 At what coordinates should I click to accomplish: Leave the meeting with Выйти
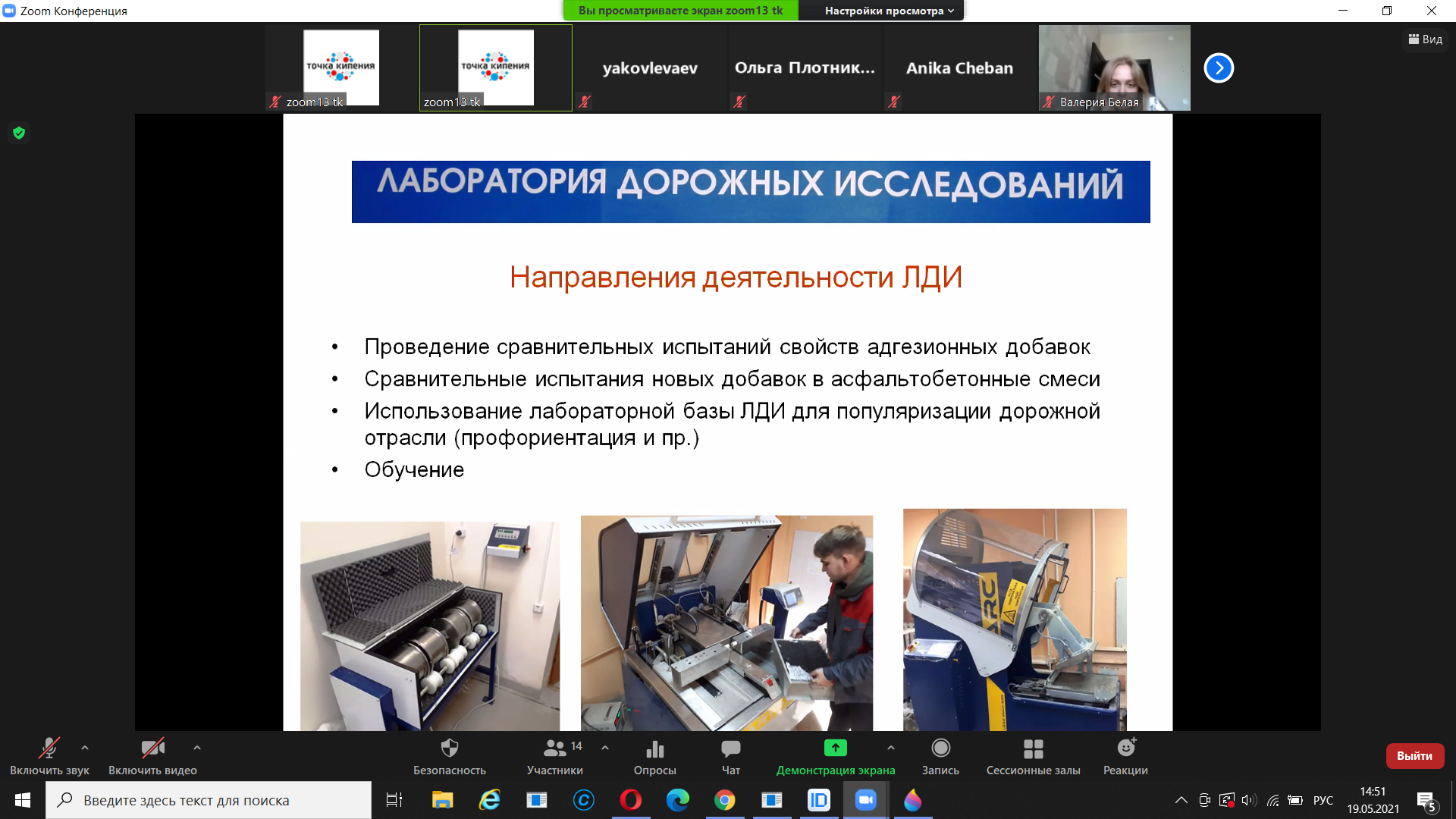tap(1414, 756)
